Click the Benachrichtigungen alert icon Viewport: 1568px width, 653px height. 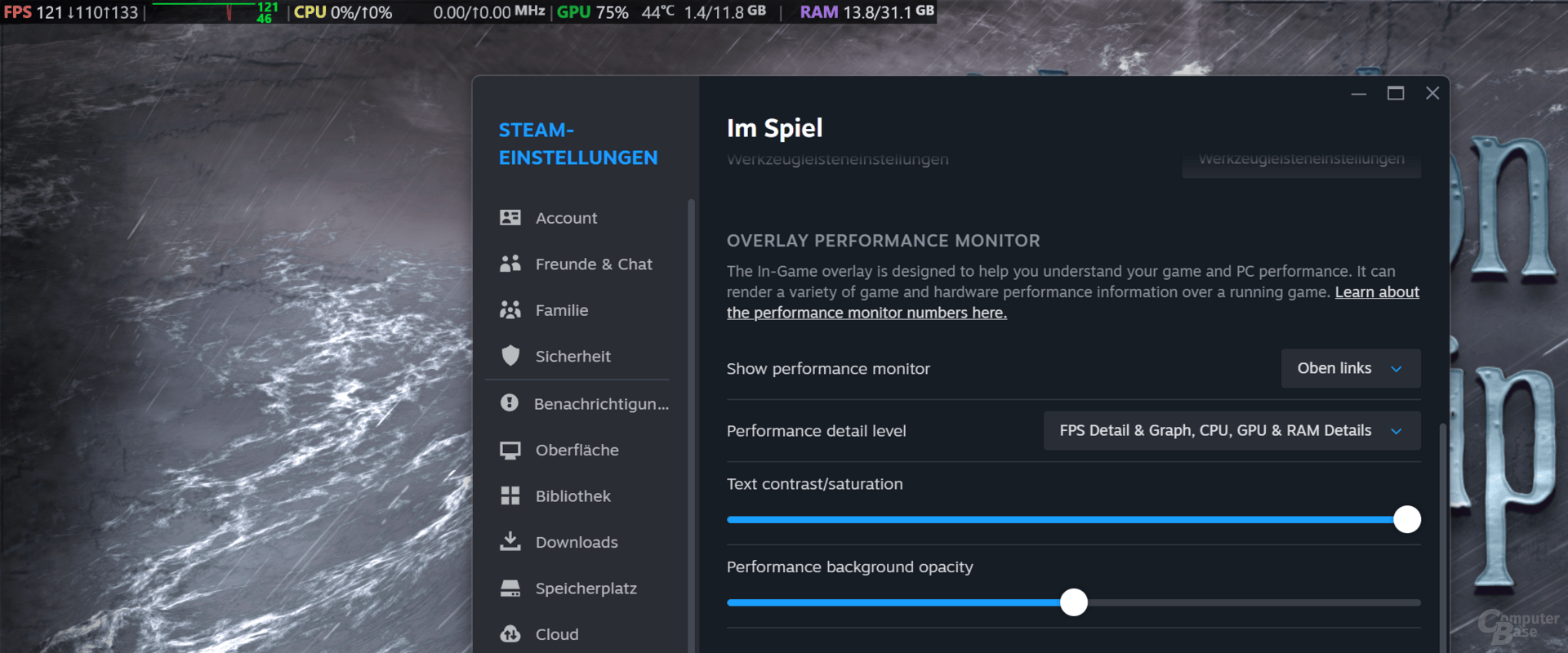click(510, 403)
